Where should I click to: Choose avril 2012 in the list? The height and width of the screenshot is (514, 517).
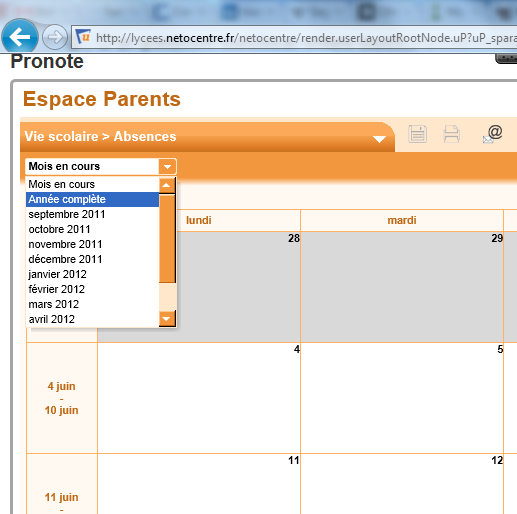(93, 319)
